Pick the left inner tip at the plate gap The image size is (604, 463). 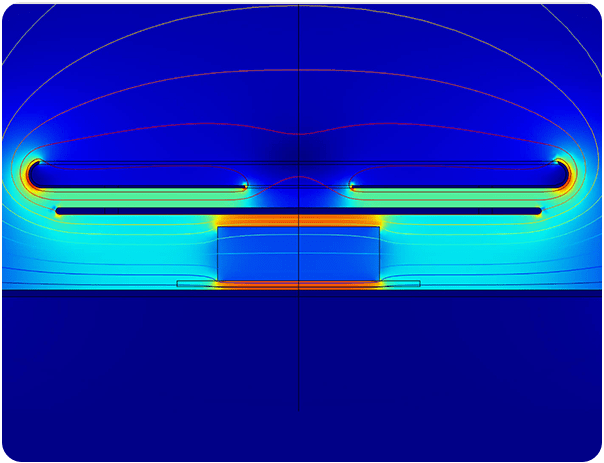245,185
